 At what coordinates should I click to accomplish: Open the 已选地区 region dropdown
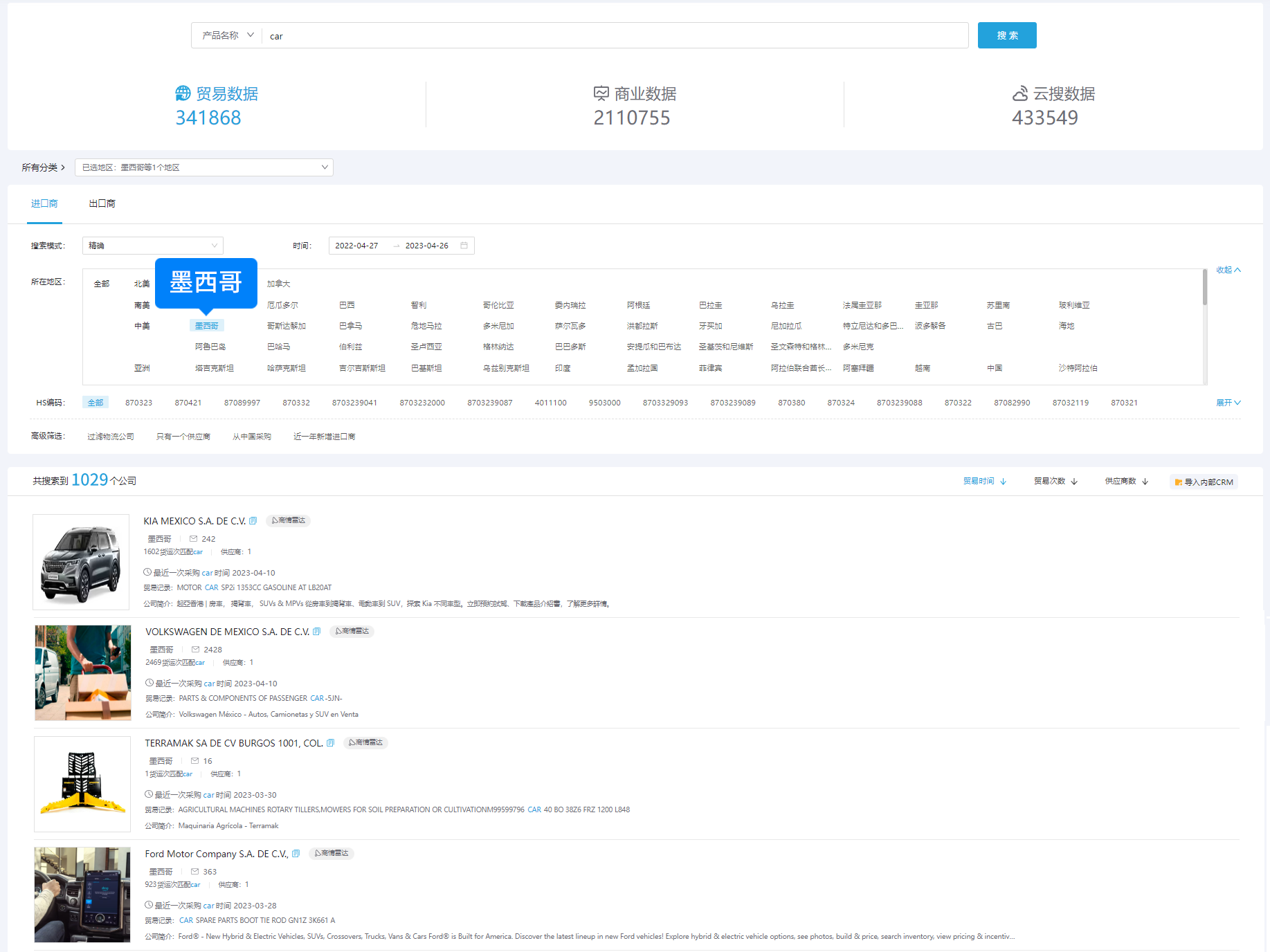pos(204,167)
